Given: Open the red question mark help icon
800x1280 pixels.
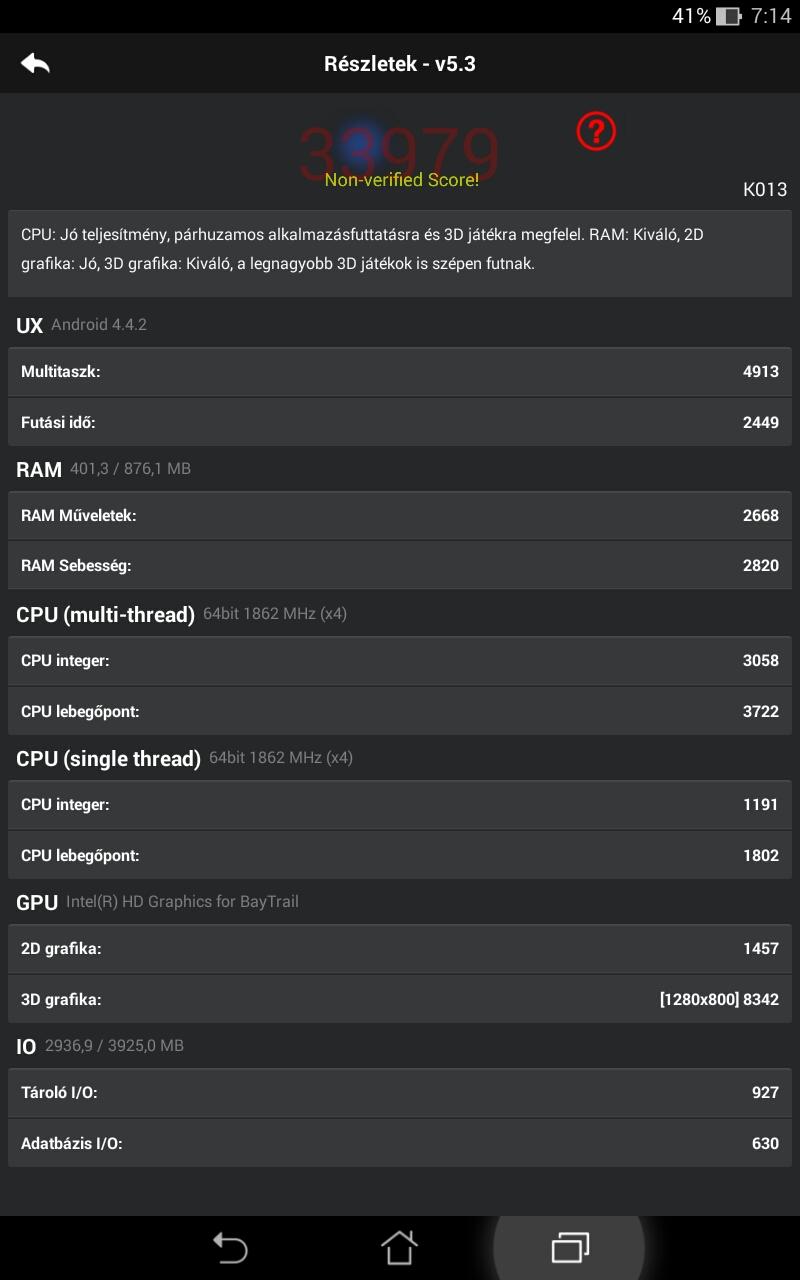Looking at the screenshot, I should (x=596, y=131).
